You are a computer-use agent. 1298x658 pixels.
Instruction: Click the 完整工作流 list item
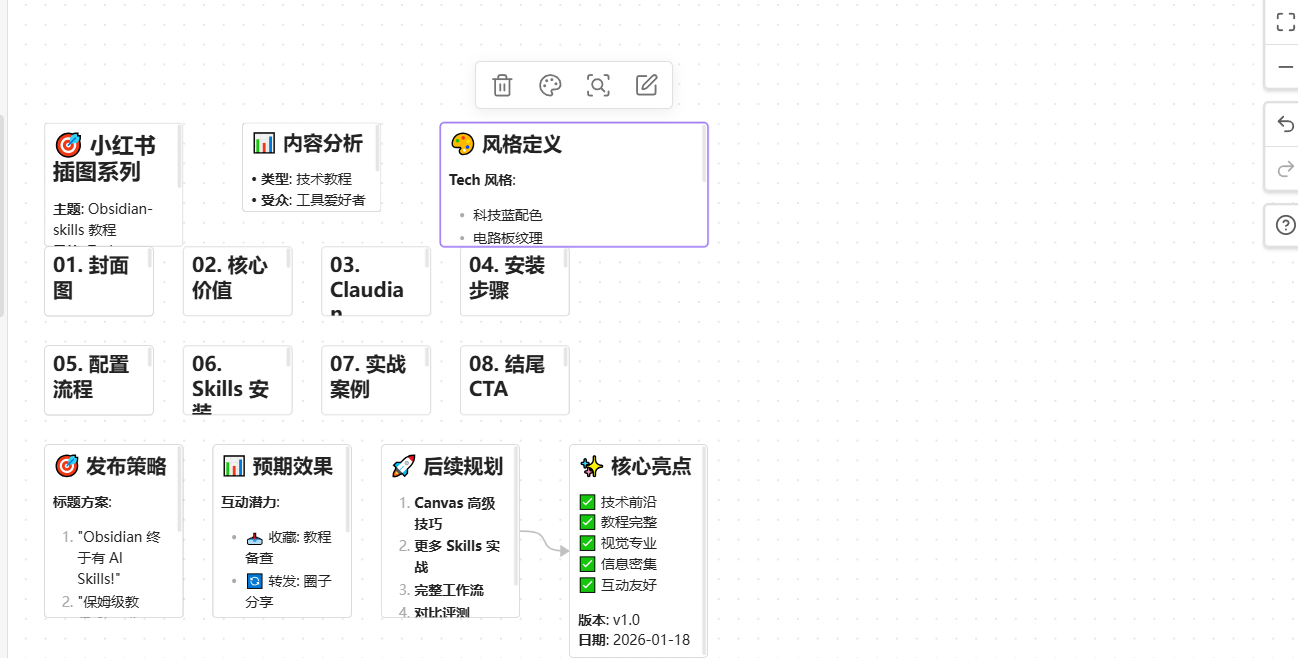coord(449,590)
